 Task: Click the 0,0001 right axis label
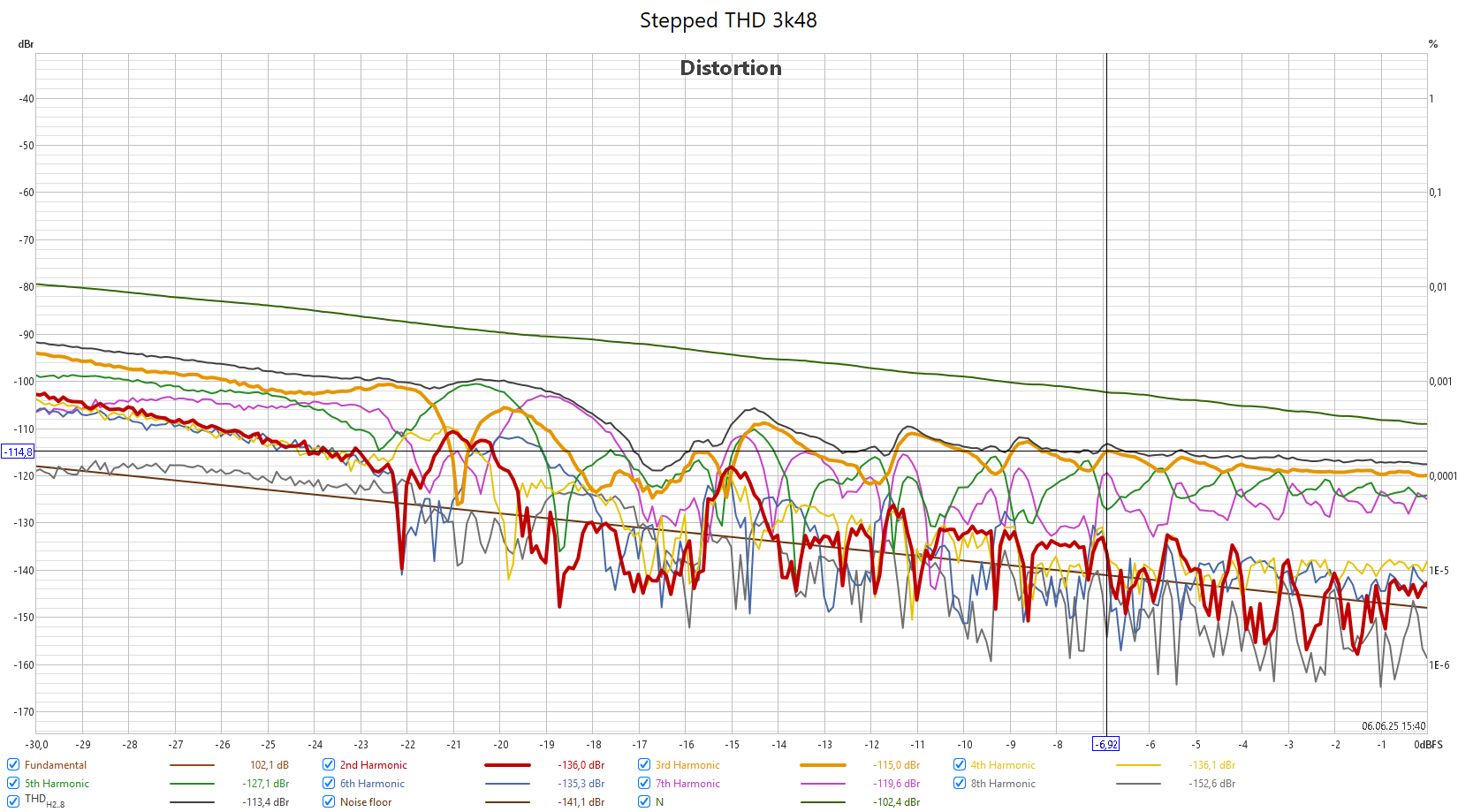[1443, 476]
